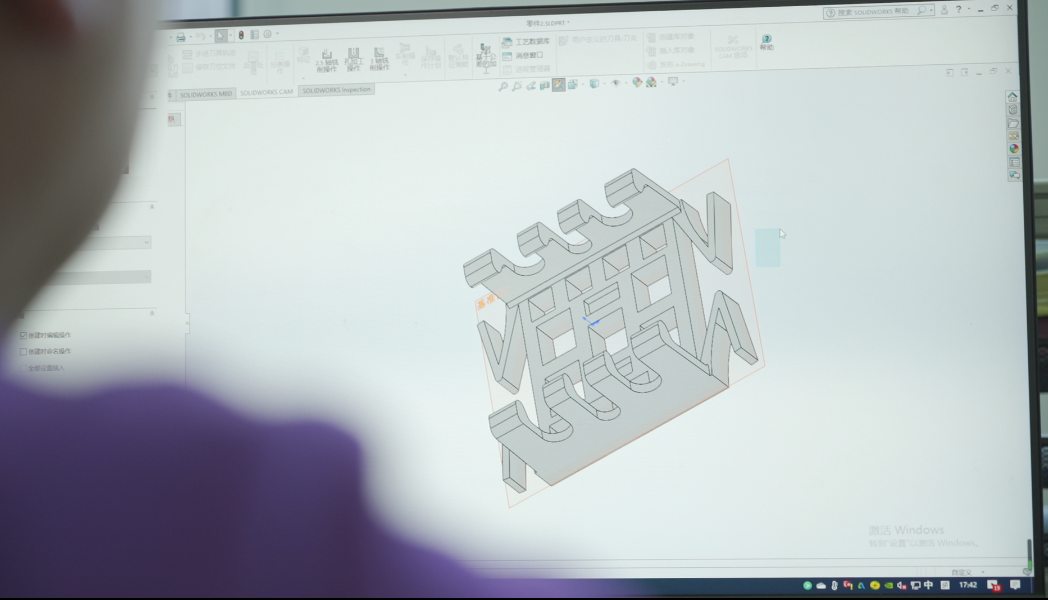Viewport: 1048px width, 600px height.
Task: Open Design Library icon in task pane
Action: 1013,110
